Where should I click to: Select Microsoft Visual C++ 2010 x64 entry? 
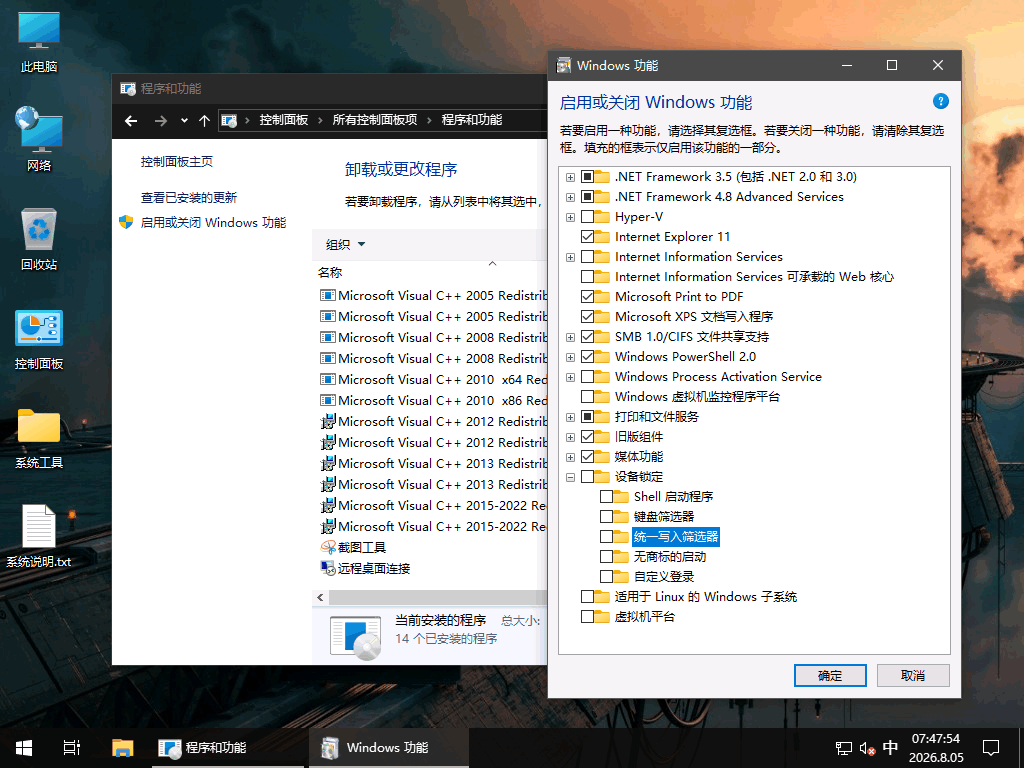coord(434,379)
